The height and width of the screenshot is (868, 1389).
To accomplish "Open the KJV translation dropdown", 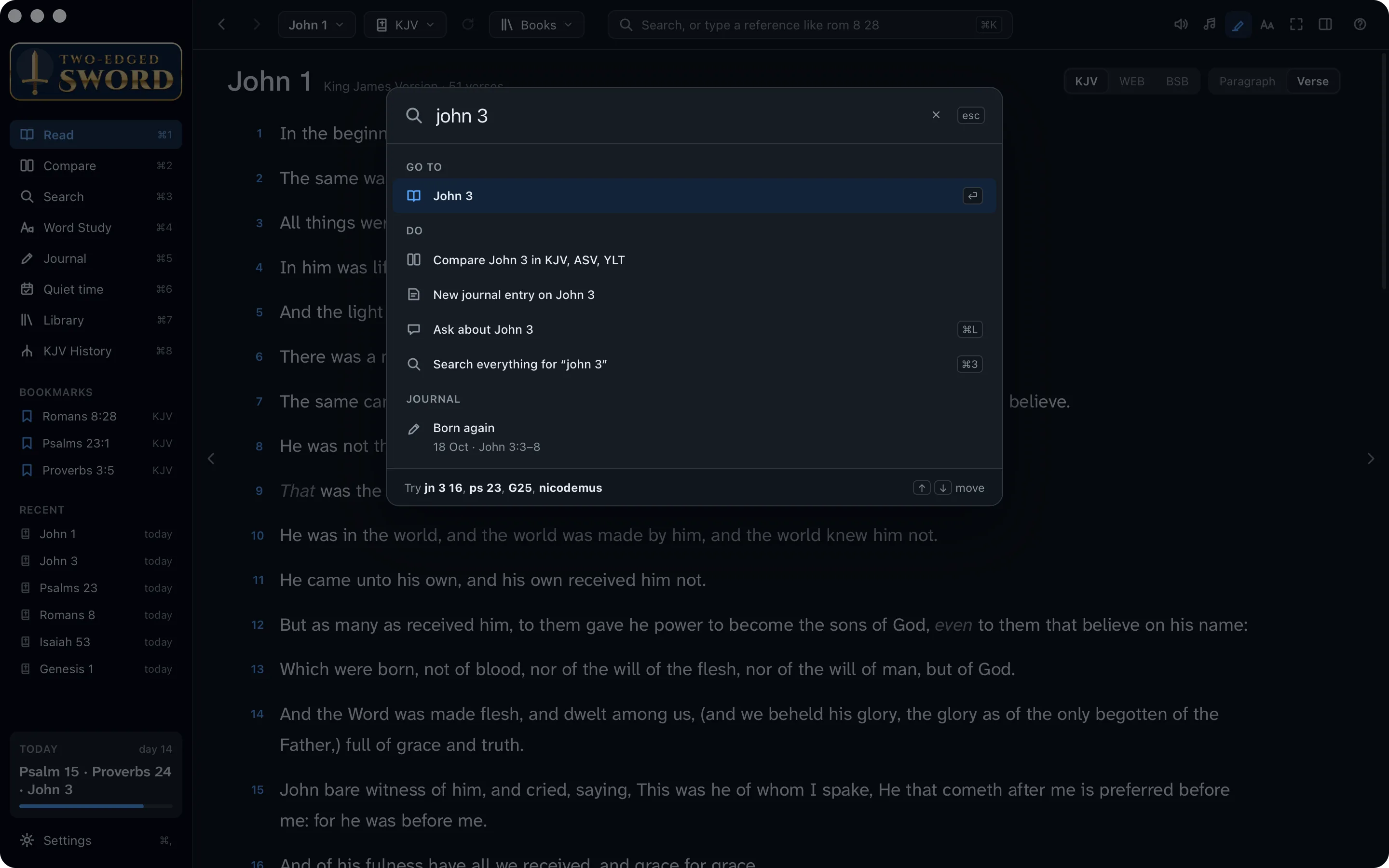I will [x=405, y=25].
